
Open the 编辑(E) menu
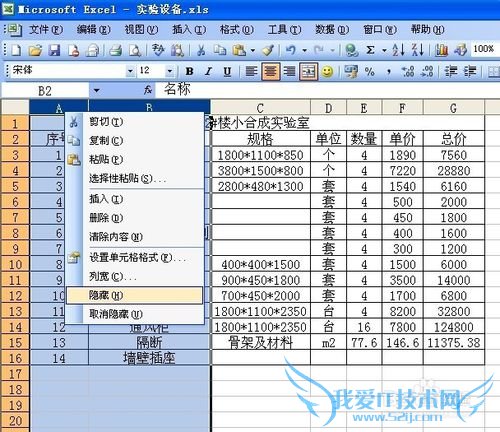93,30
